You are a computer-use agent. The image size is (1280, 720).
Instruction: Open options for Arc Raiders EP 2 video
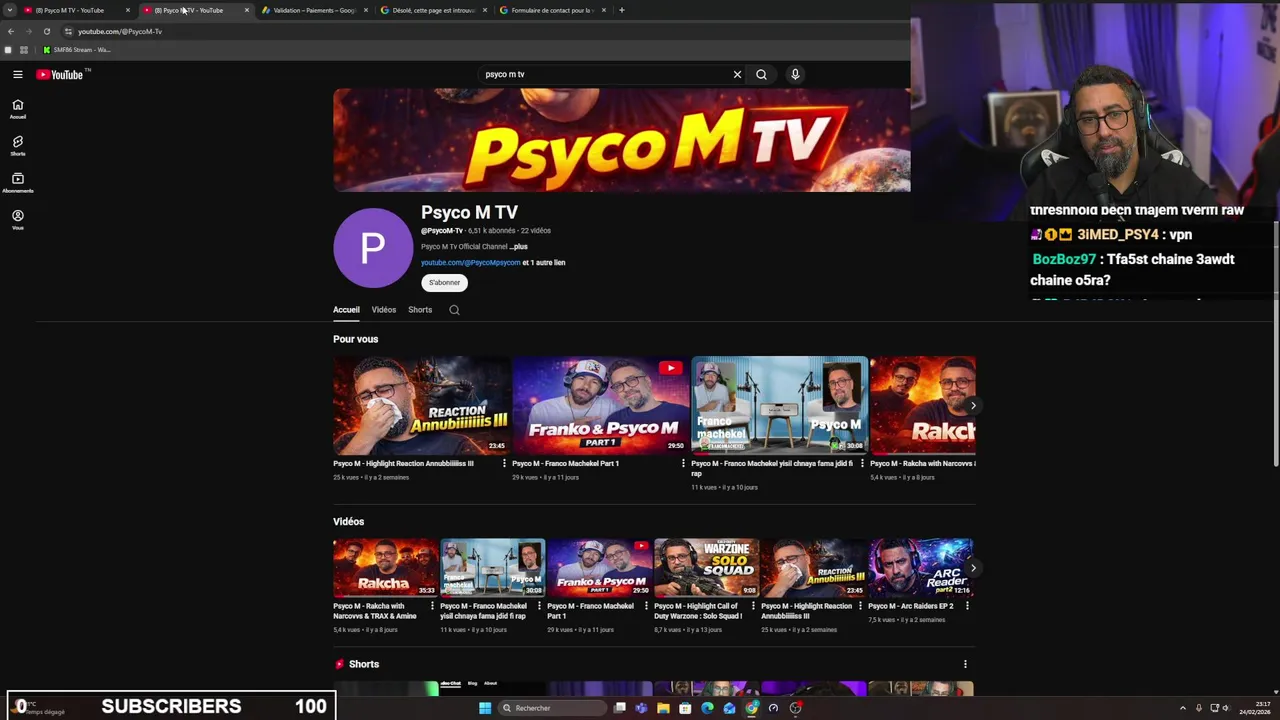(967, 606)
